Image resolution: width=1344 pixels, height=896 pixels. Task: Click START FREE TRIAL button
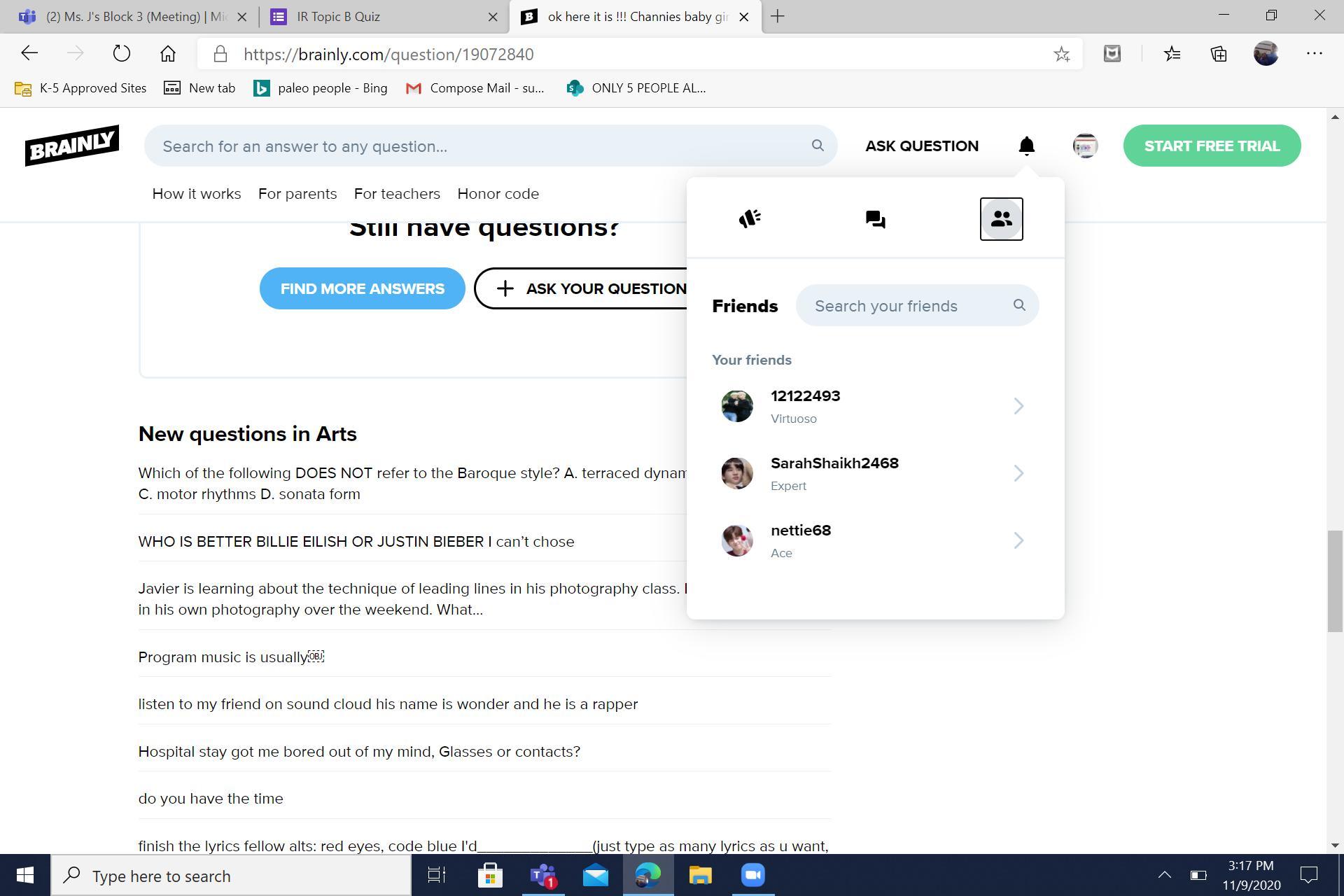(x=1212, y=146)
